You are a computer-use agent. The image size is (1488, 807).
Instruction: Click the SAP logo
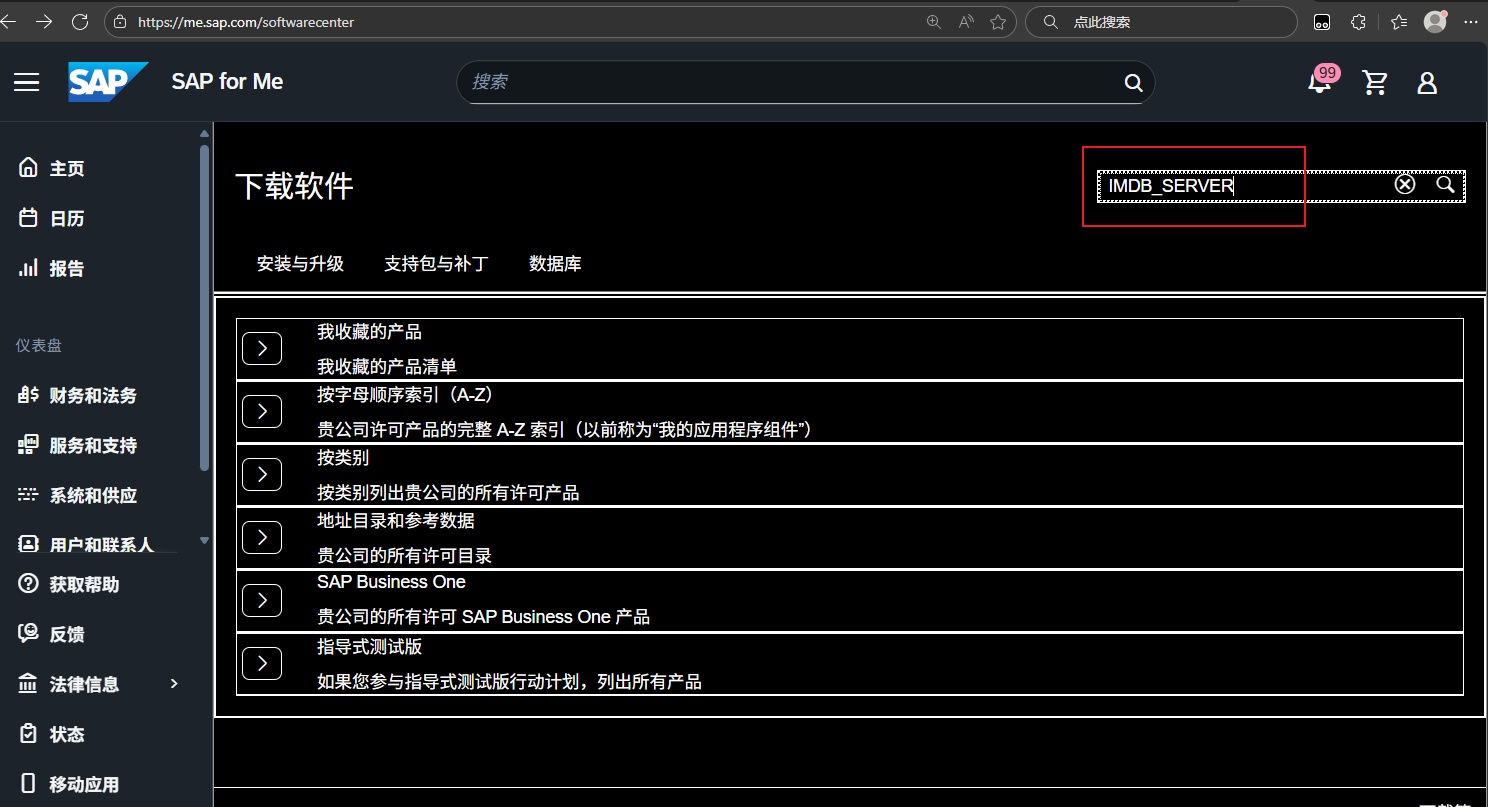(108, 82)
